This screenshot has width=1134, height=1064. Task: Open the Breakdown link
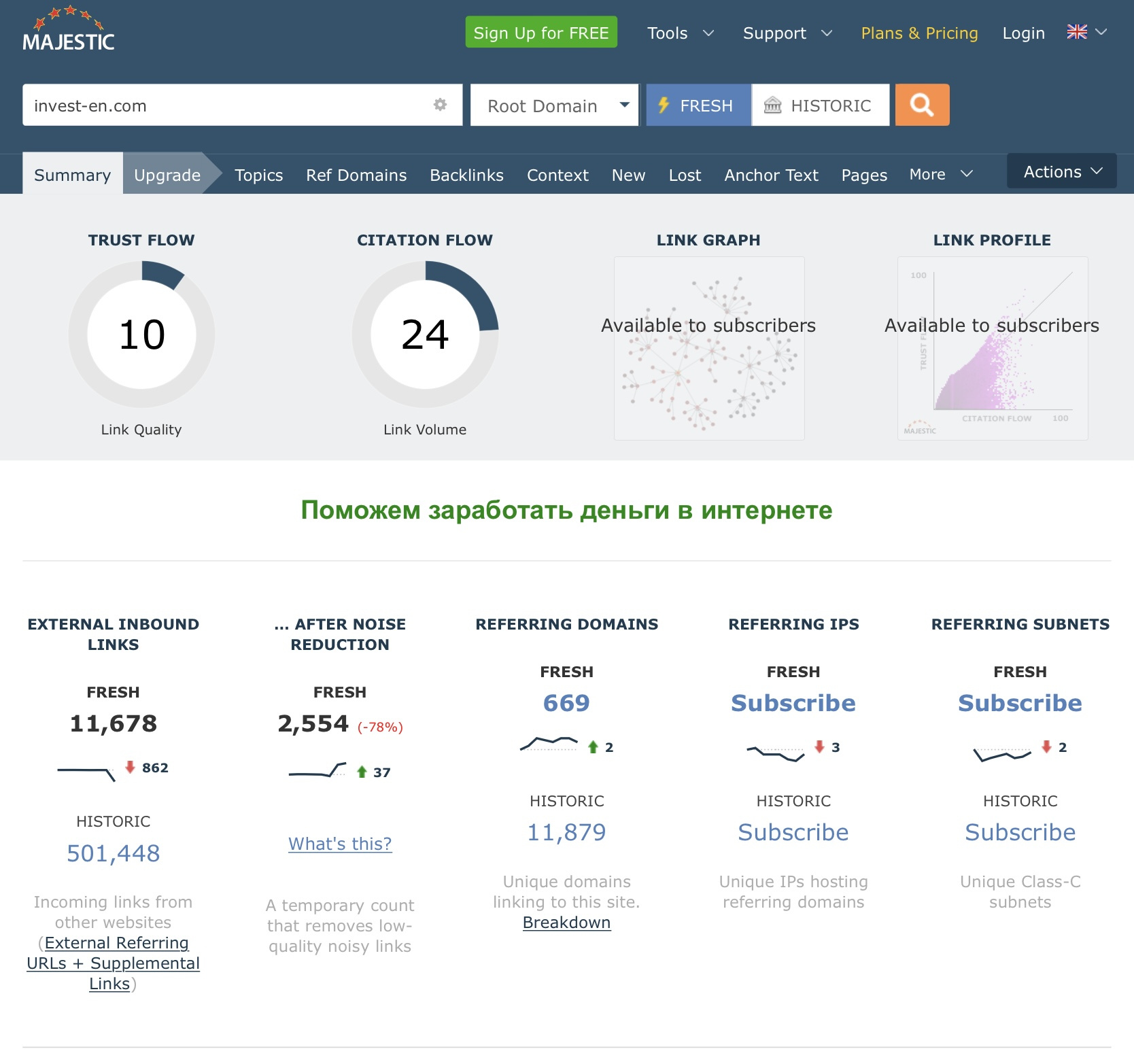click(x=566, y=922)
